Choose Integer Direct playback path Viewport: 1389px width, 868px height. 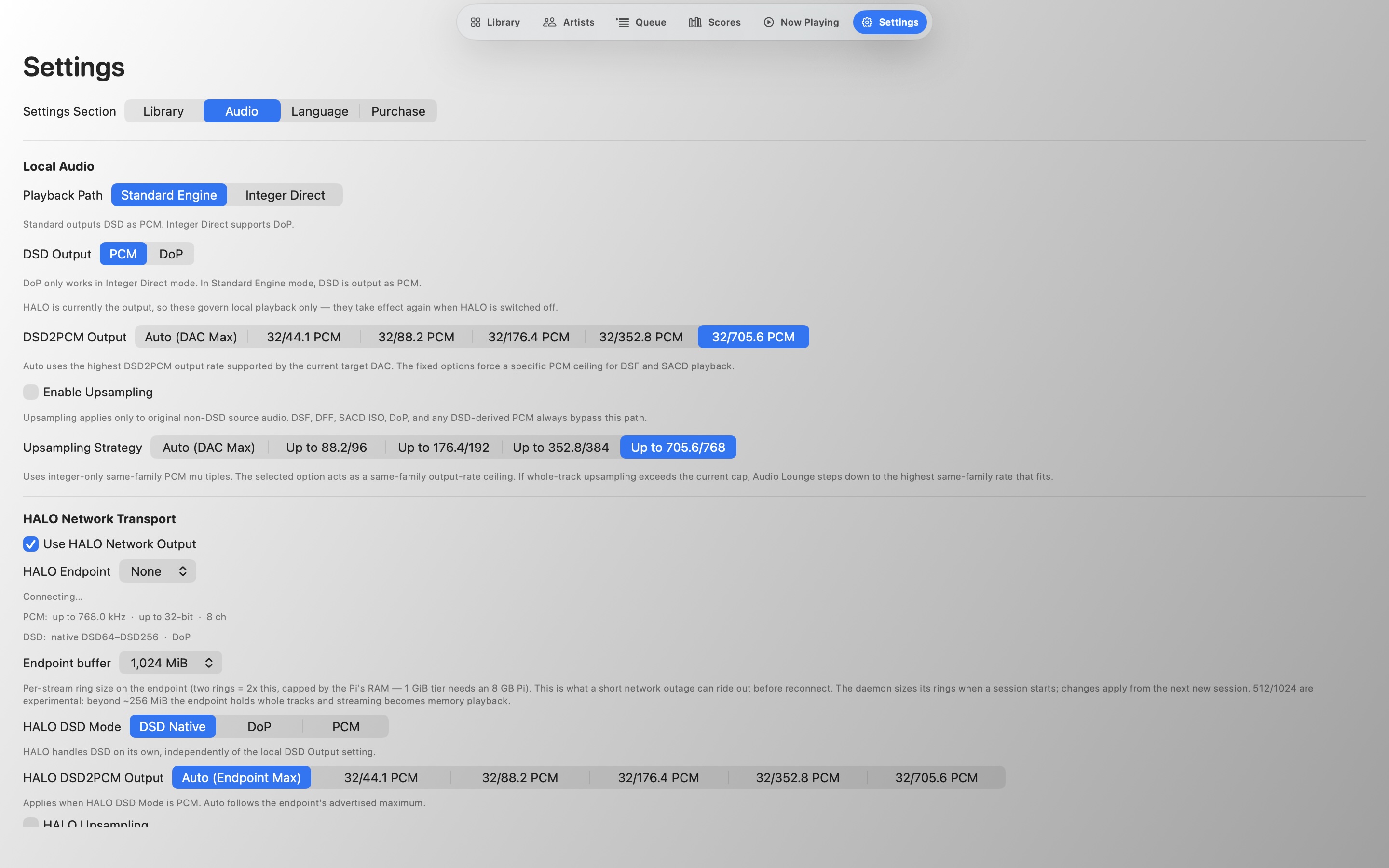pyautogui.click(x=285, y=195)
